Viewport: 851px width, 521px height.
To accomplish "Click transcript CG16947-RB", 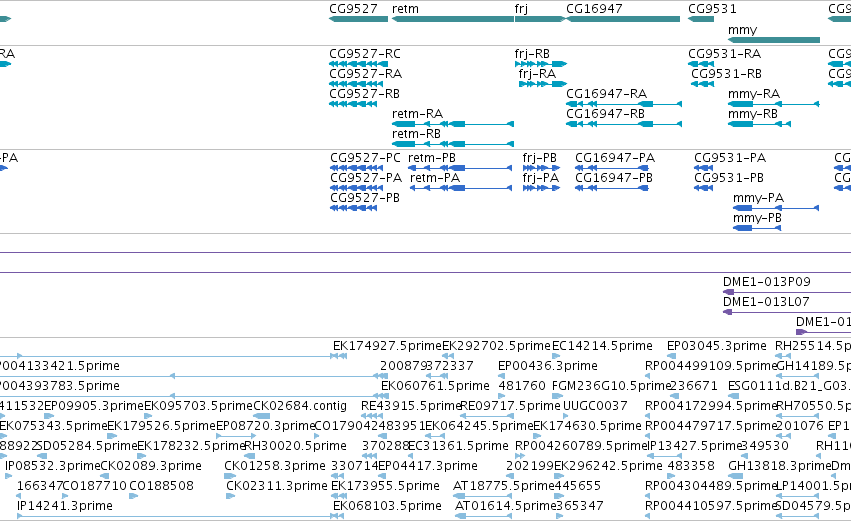I will (624, 124).
